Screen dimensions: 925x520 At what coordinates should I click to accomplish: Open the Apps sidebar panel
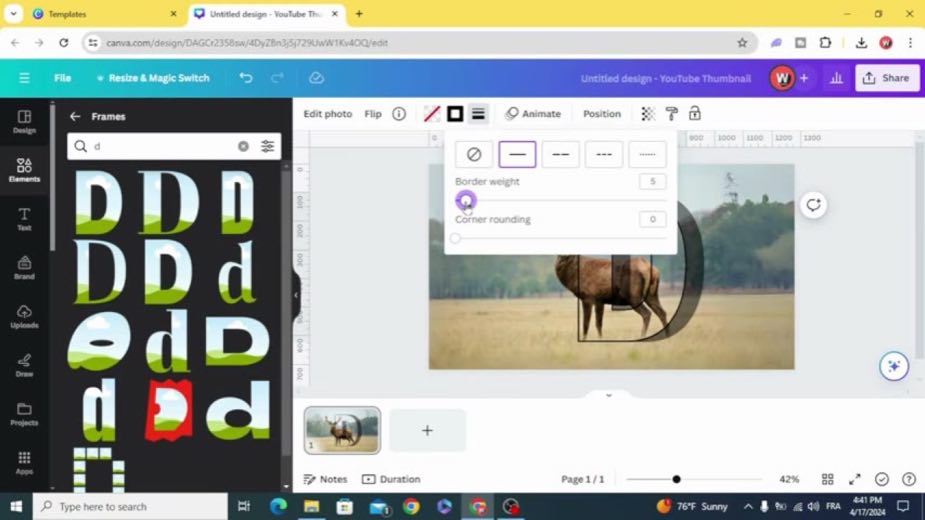tap(24, 463)
